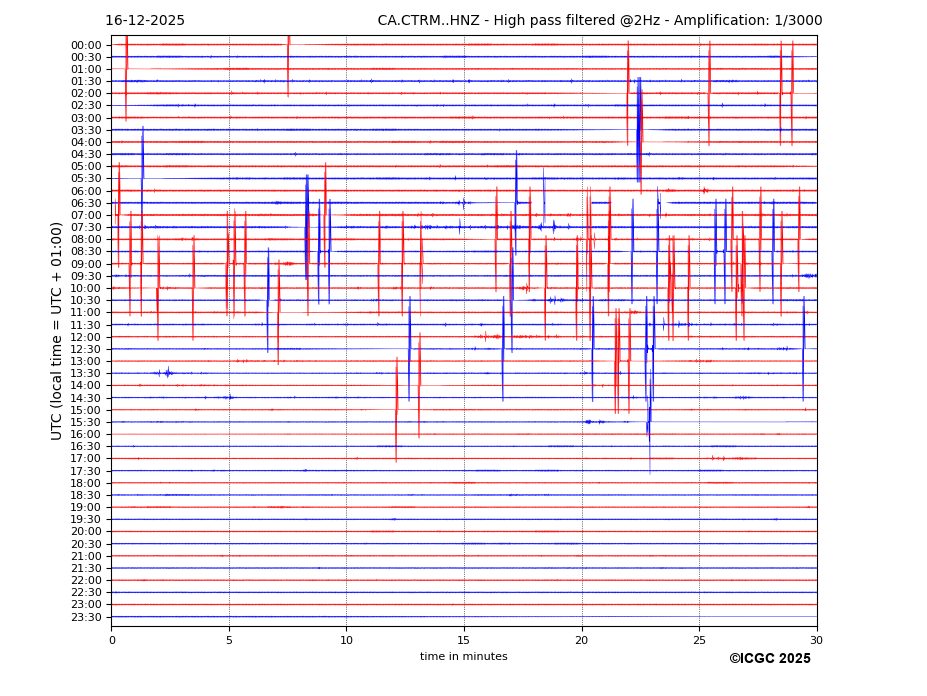Click the date label 16-12-2025
This screenshot has height=696, width=927.
coord(145,21)
